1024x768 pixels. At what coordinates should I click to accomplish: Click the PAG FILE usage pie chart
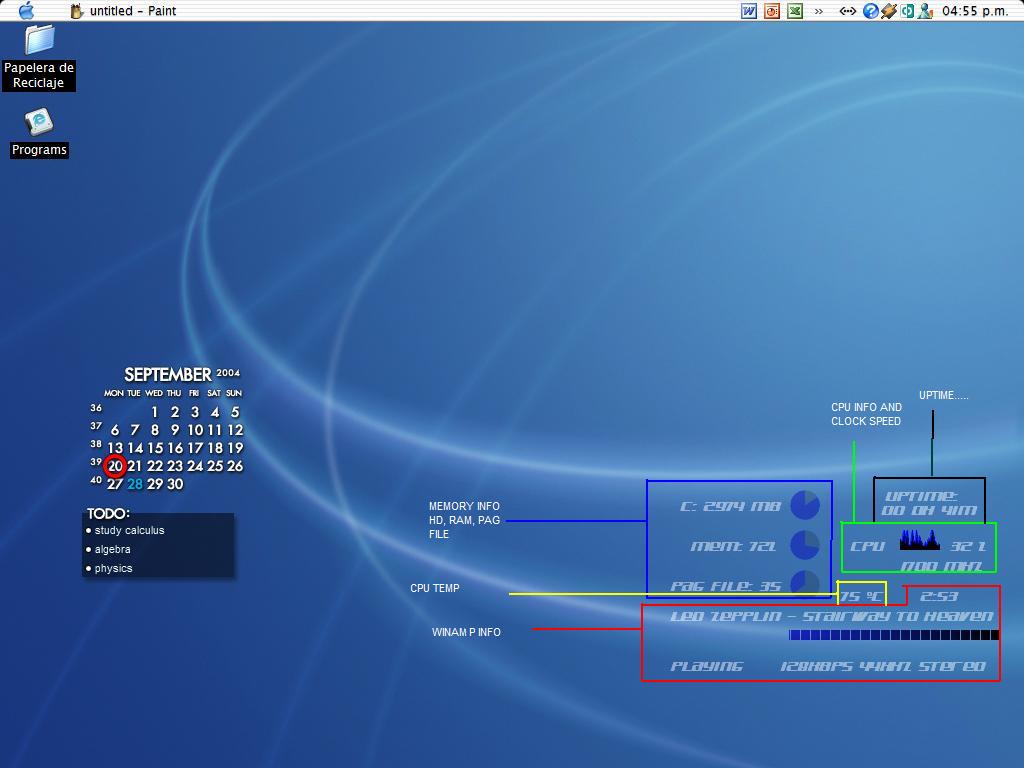point(805,583)
